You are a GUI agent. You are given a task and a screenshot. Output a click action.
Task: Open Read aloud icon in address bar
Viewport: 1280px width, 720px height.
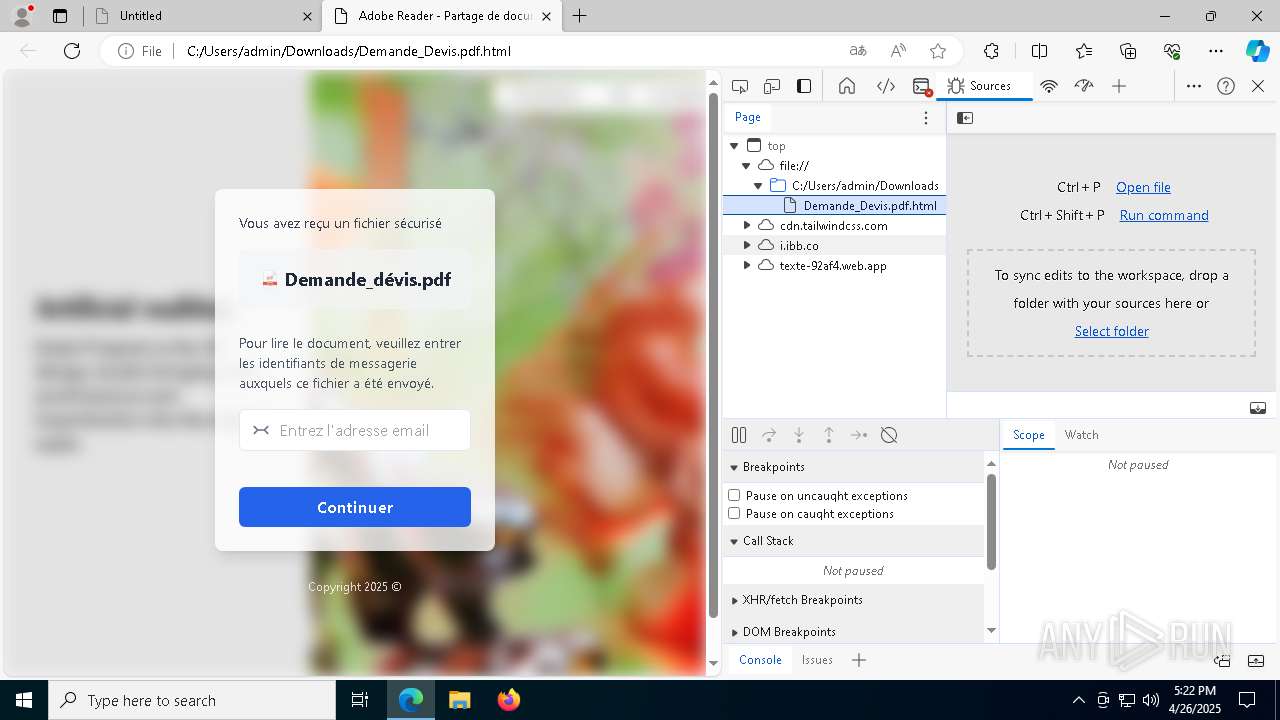point(898,51)
